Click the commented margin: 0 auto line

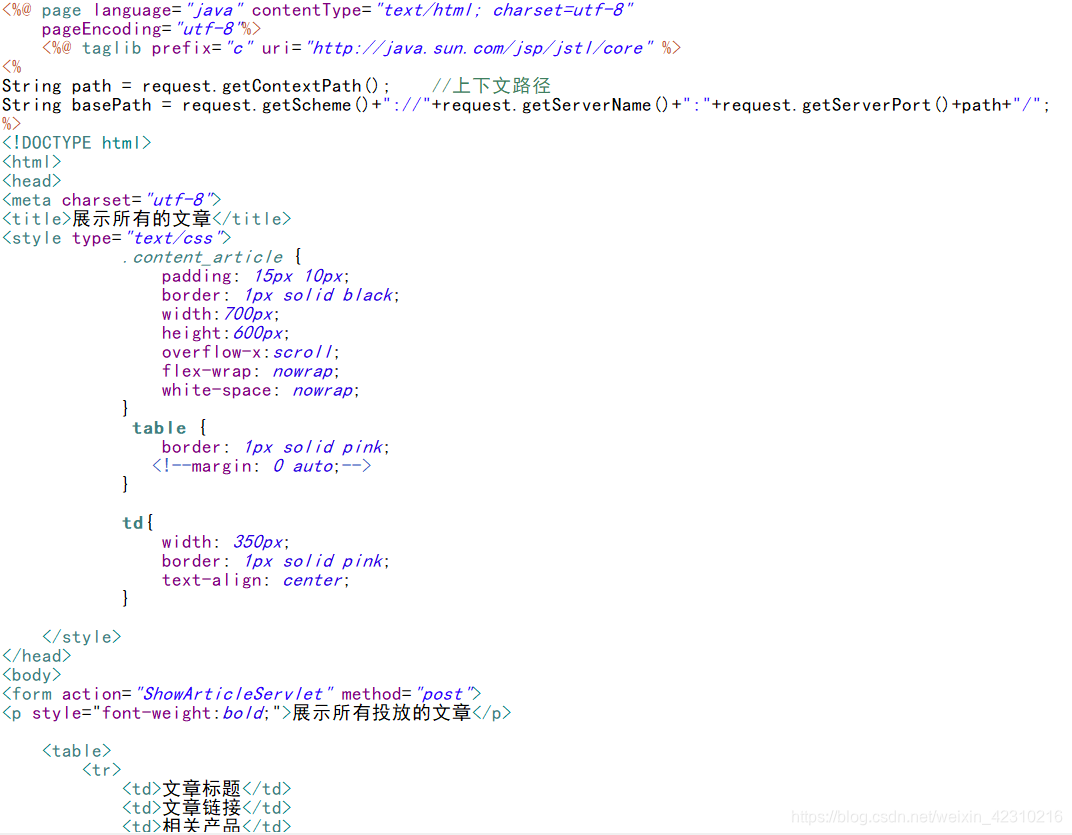(261, 466)
